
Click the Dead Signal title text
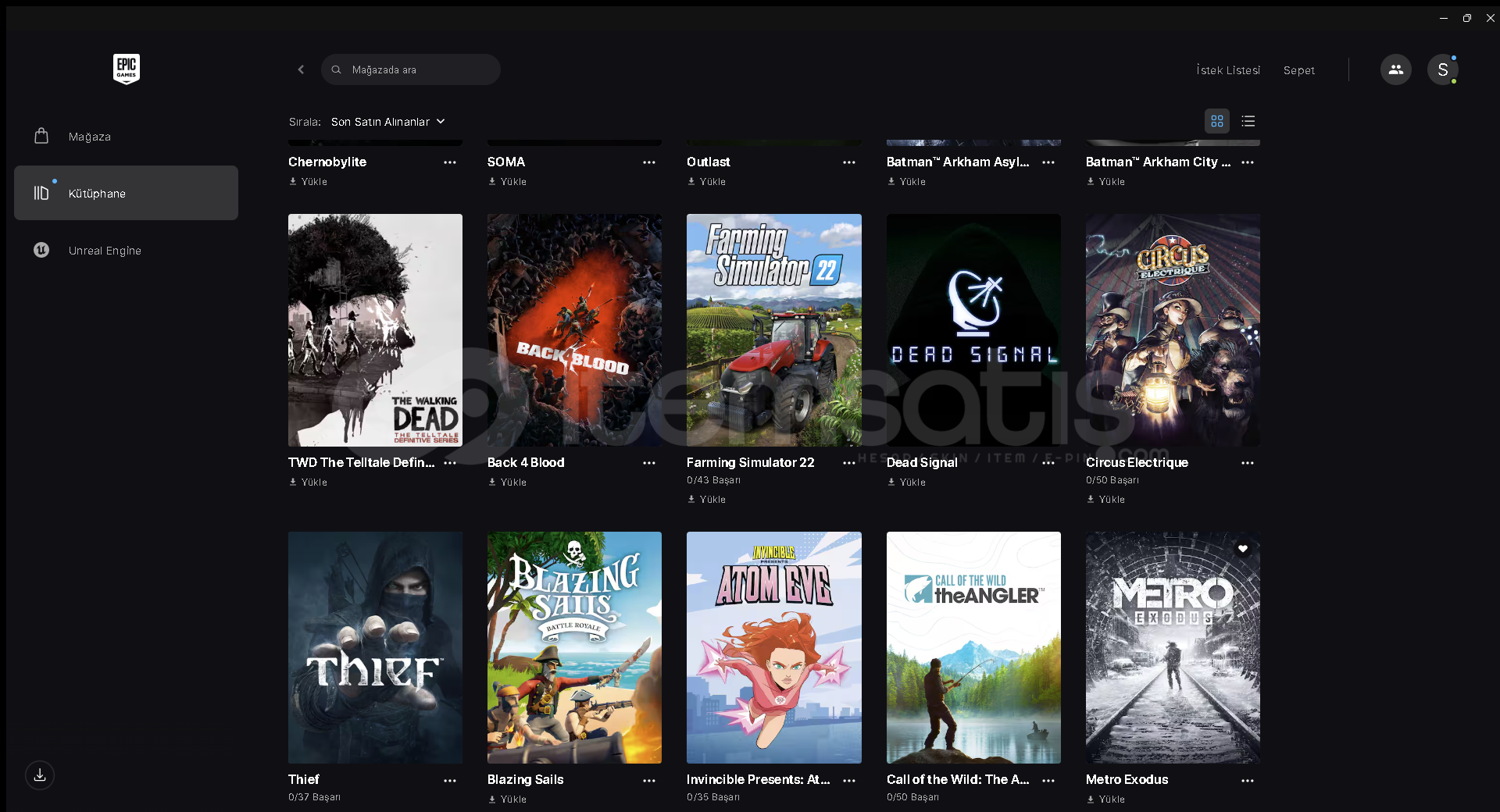(922, 463)
